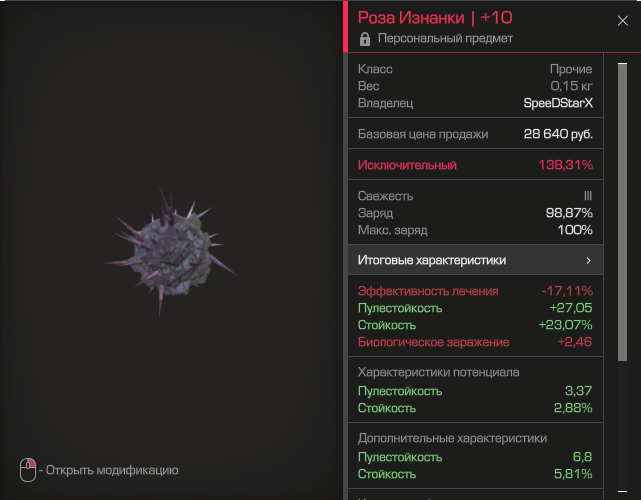Click the item title Роза Изнанки | +10

click(435, 18)
